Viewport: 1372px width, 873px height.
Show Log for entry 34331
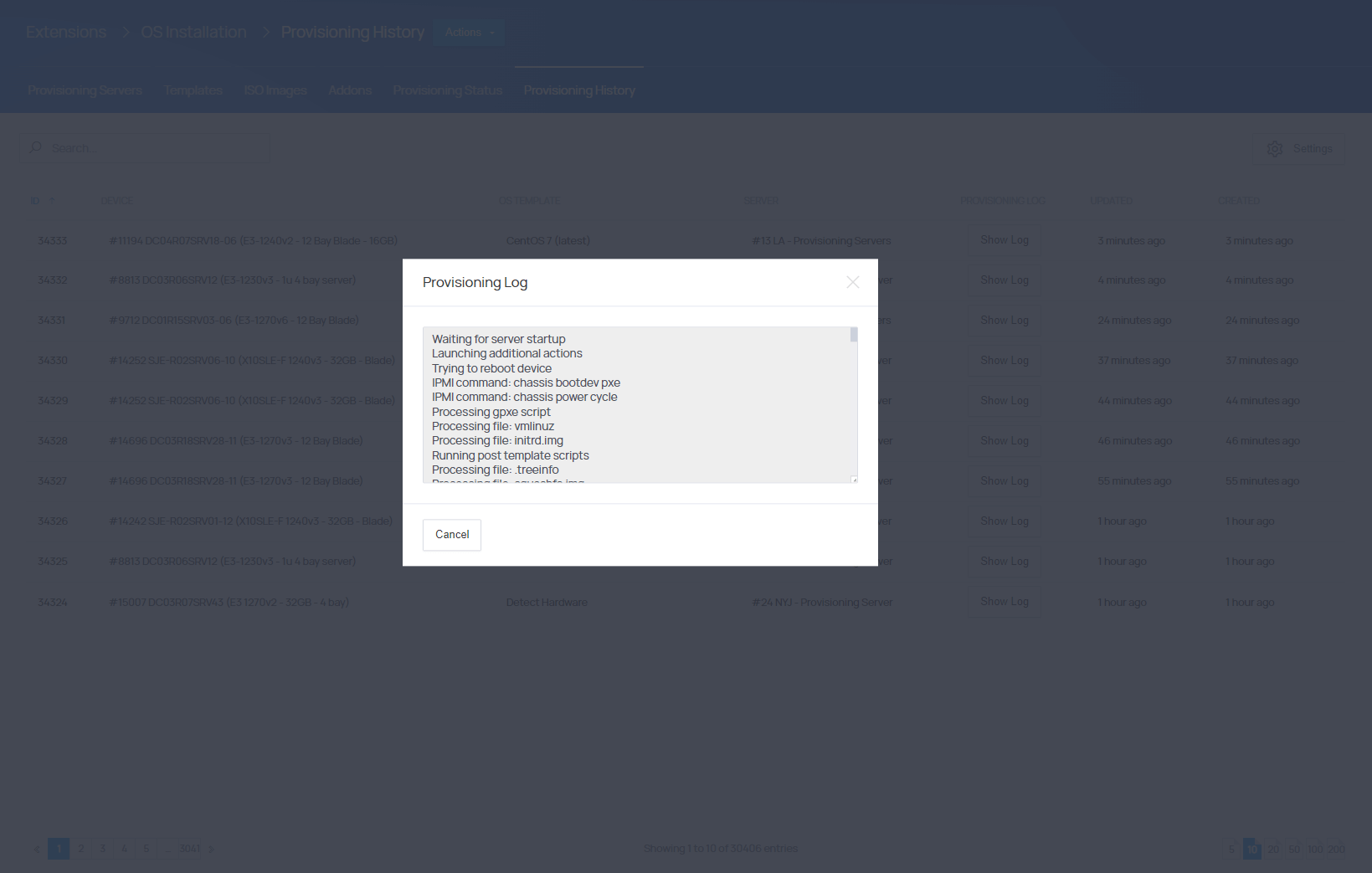click(1004, 321)
